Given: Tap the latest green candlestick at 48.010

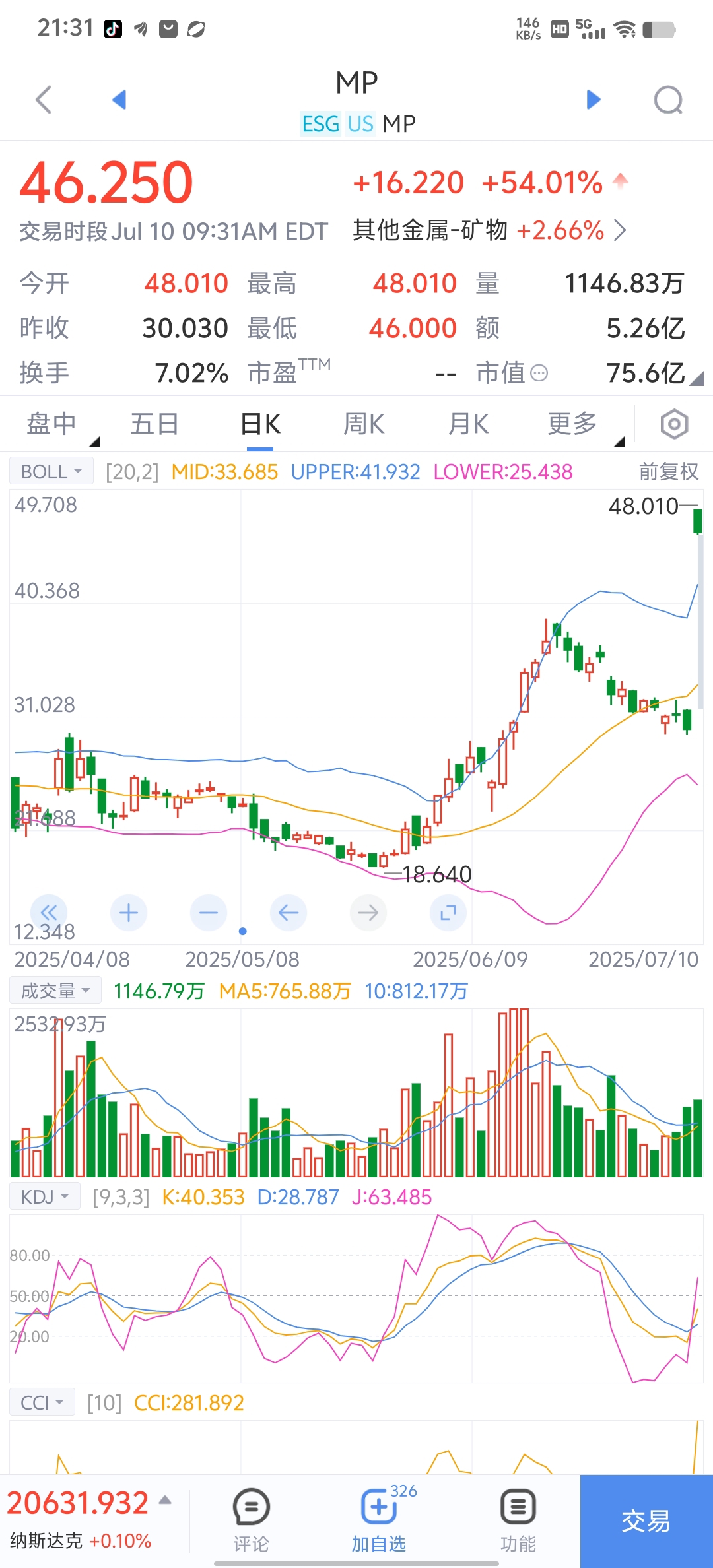Looking at the screenshot, I should click(x=698, y=521).
